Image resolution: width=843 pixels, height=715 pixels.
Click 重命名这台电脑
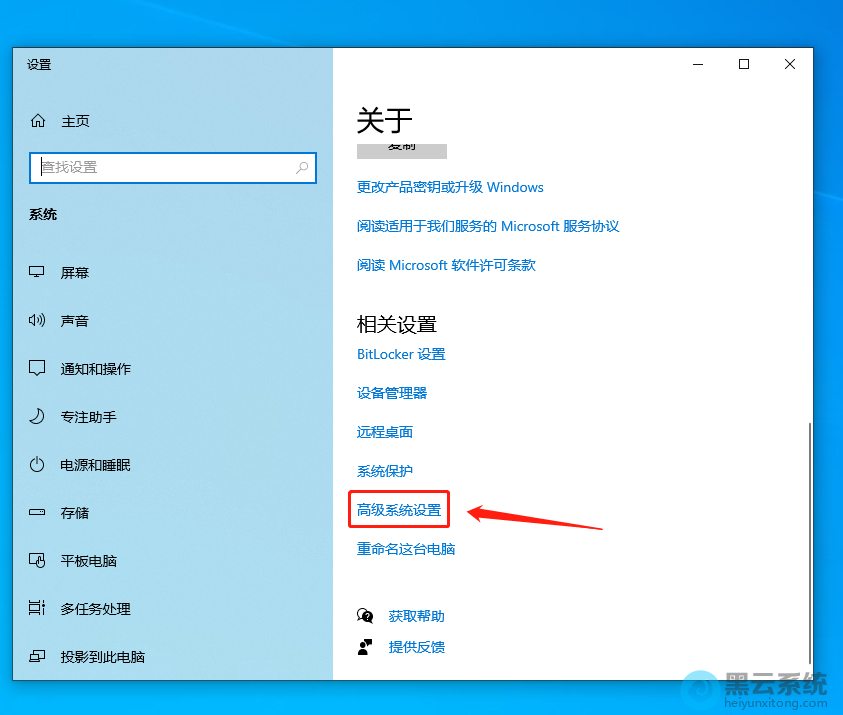point(405,548)
